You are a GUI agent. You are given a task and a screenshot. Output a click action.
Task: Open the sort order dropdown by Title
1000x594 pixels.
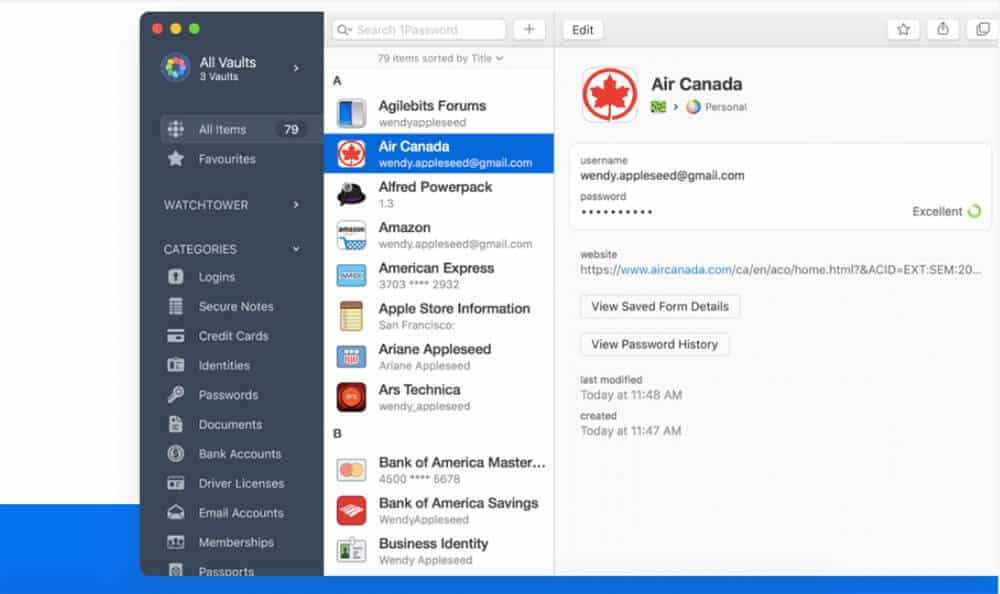440,58
